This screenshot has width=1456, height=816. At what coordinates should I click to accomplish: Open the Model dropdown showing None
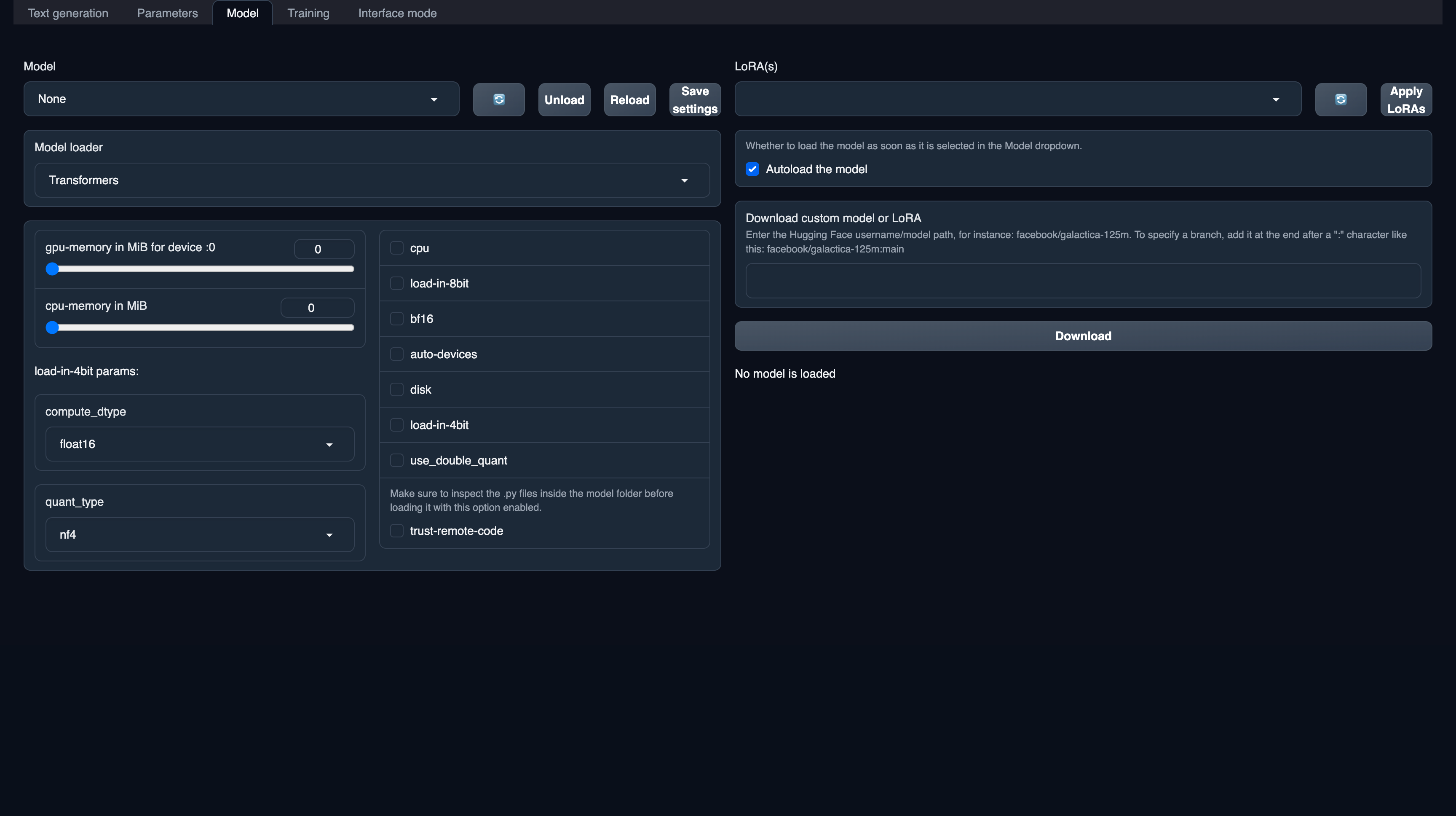click(x=241, y=99)
